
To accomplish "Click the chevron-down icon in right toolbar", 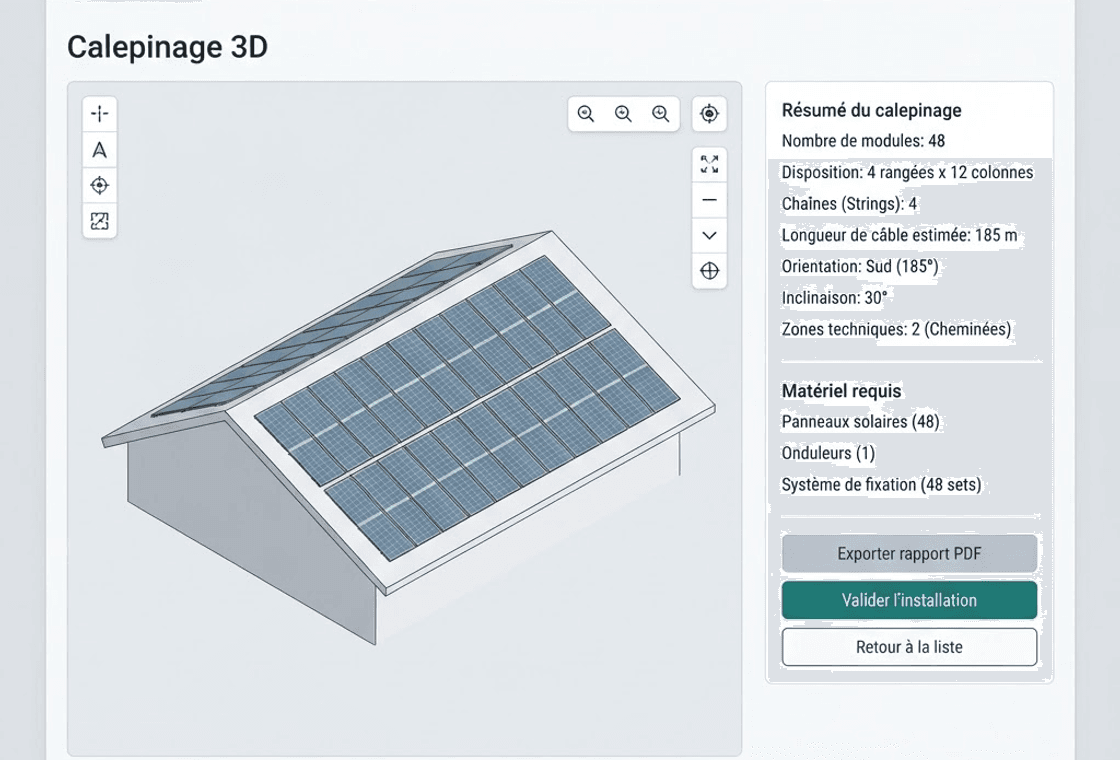I will (x=709, y=235).
